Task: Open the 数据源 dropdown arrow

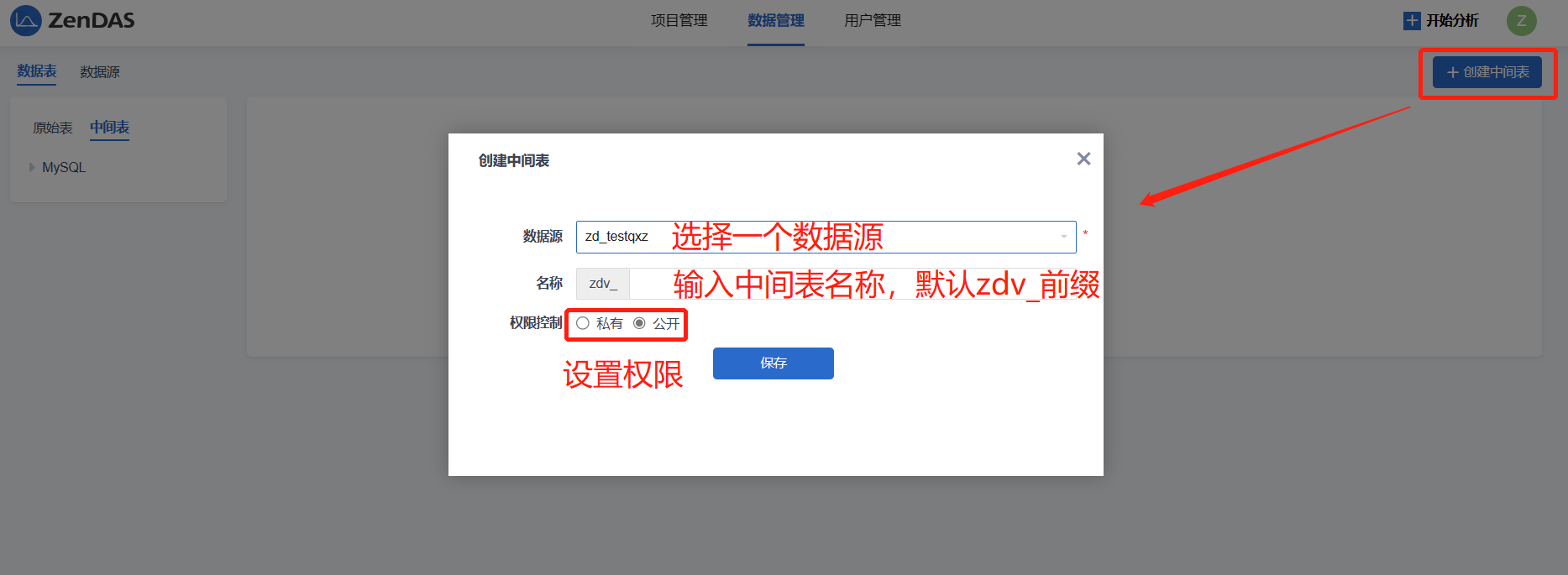Action: [1063, 237]
